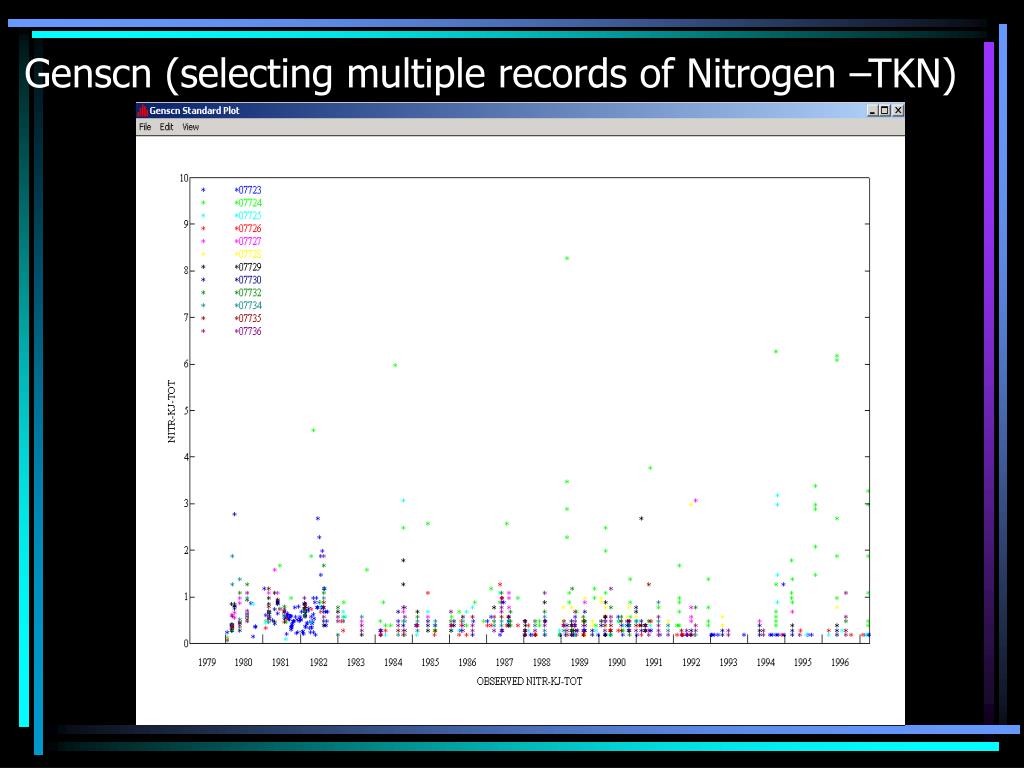Image resolution: width=1024 pixels, height=768 pixels.
Task: Click the OBSERVED NITR-KJ-TOT axis title
Action: (529, 681)
